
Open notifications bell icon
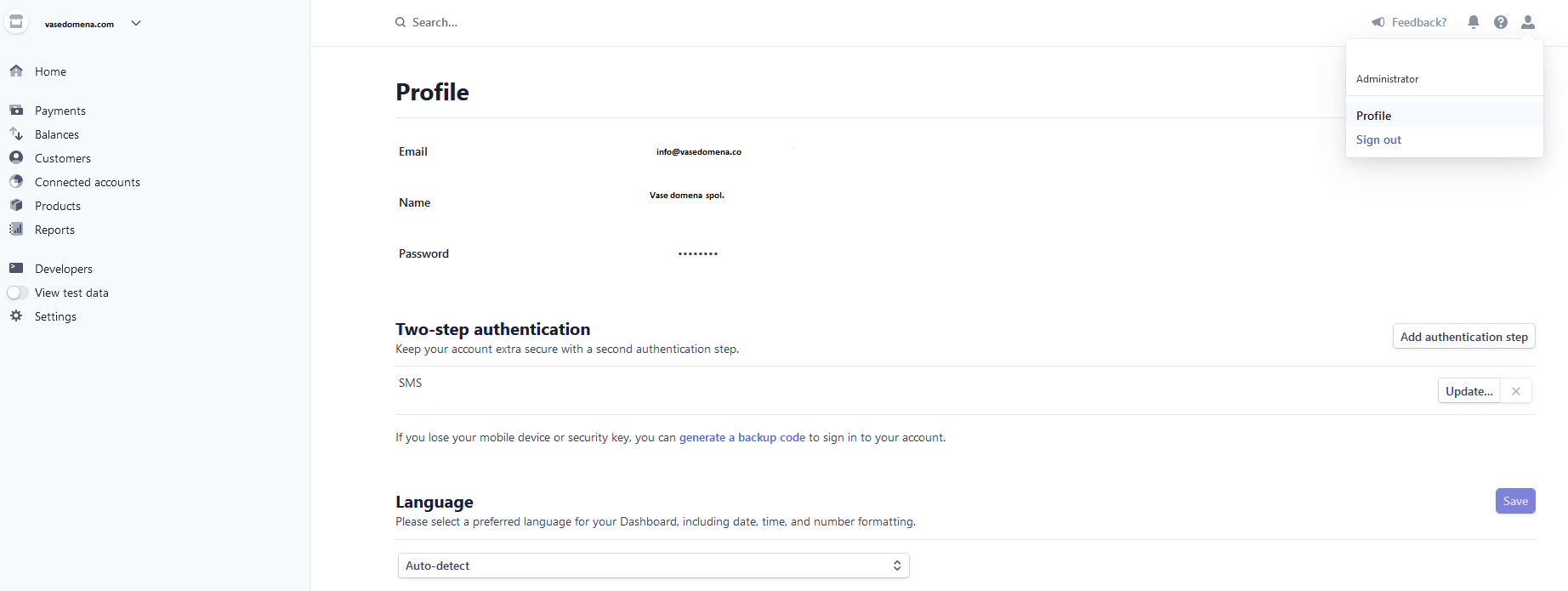coord(1474,22)
